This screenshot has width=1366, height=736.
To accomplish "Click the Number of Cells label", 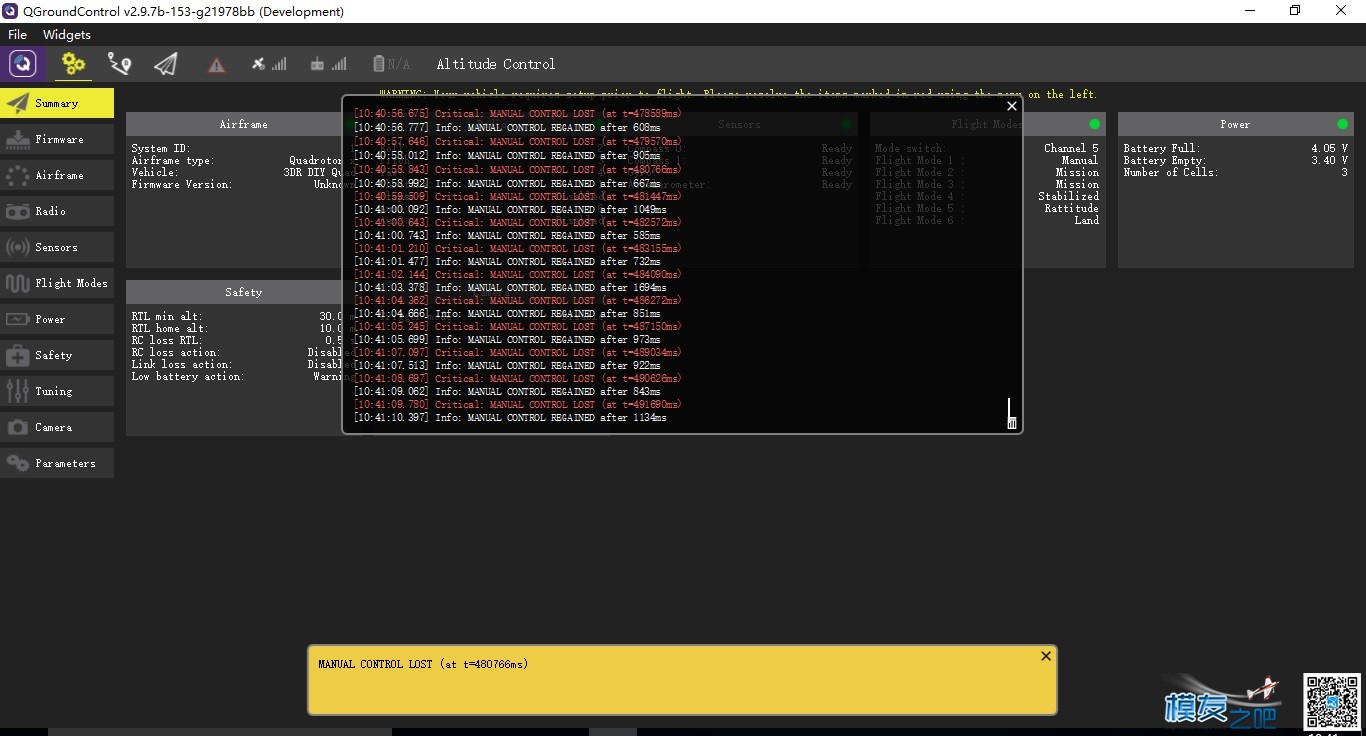I will pyautogui.click(x=1170, y=172).
